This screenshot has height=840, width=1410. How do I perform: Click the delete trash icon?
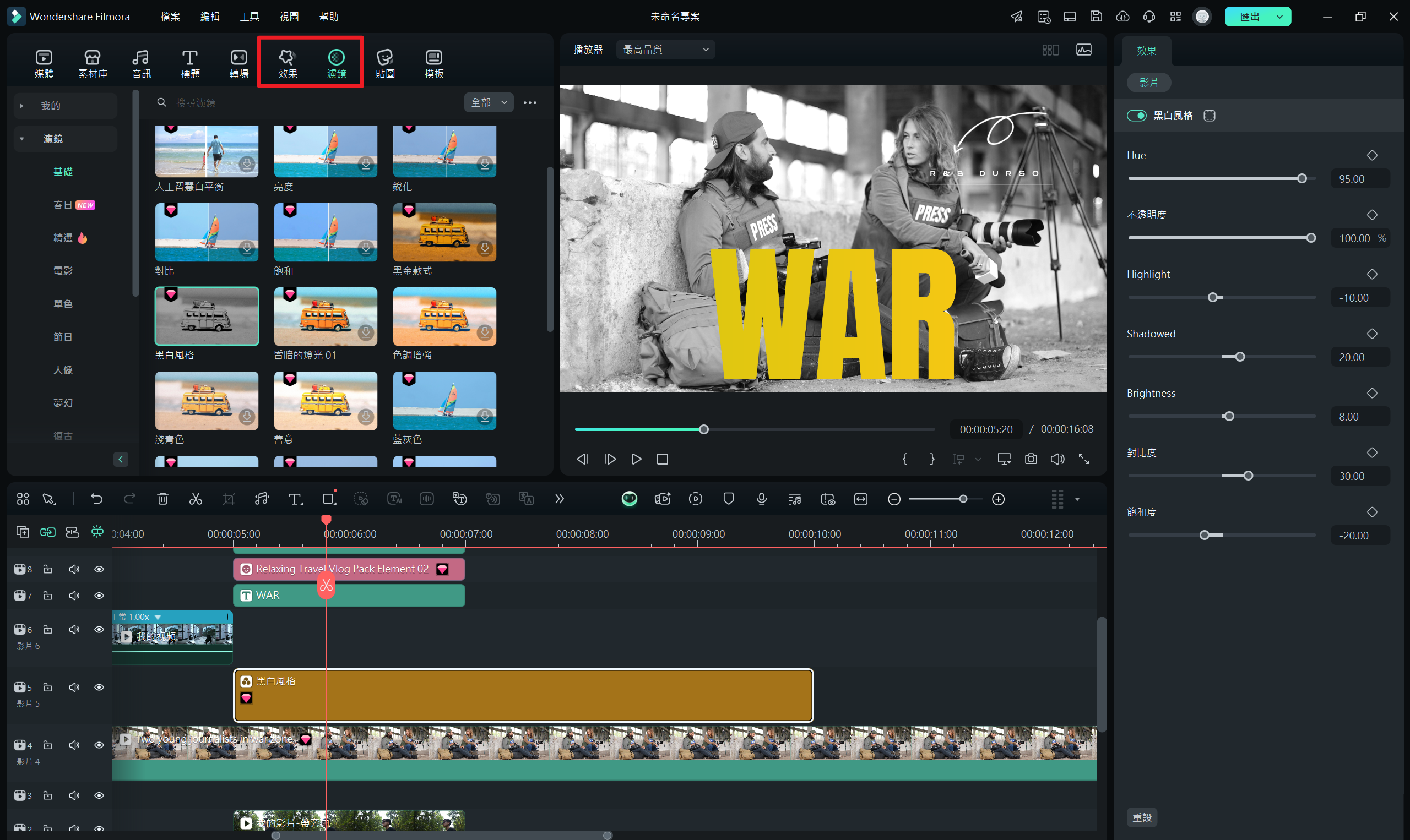point(162,499)
